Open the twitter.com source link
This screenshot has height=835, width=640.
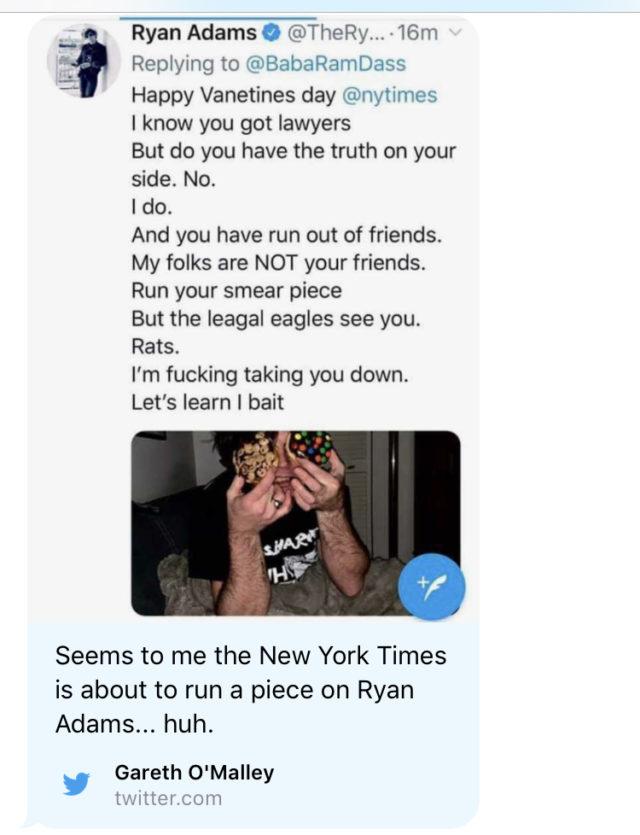coord(168,798)
